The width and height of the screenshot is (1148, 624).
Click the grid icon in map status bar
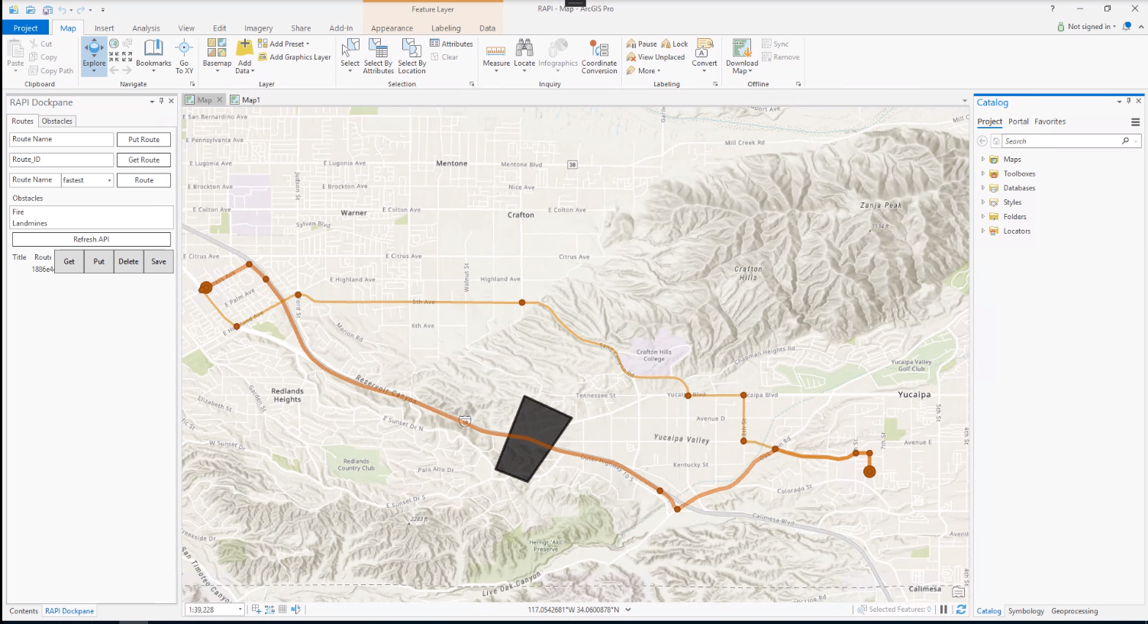tap(283, 609)
